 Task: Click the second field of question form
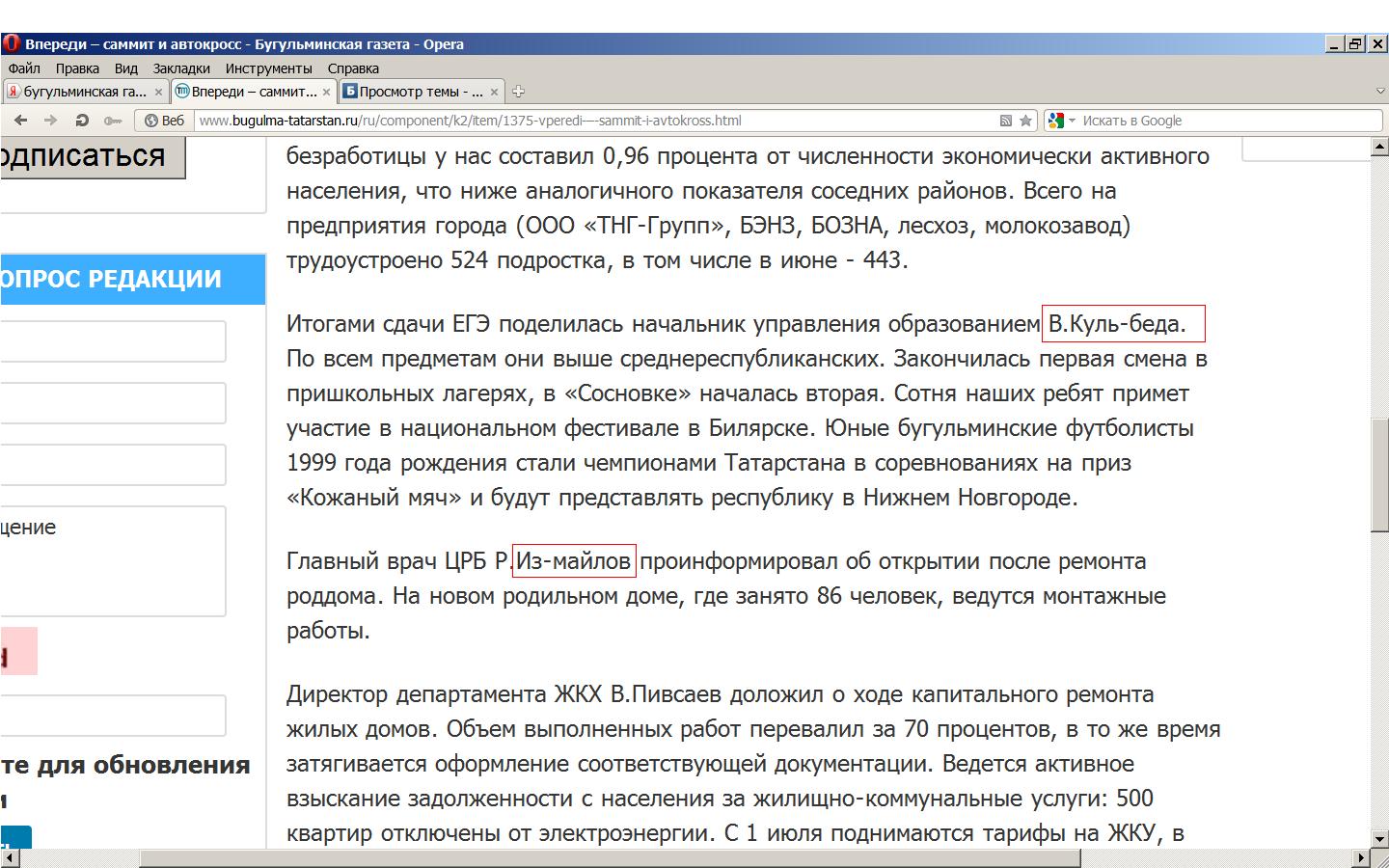point(113,403)
